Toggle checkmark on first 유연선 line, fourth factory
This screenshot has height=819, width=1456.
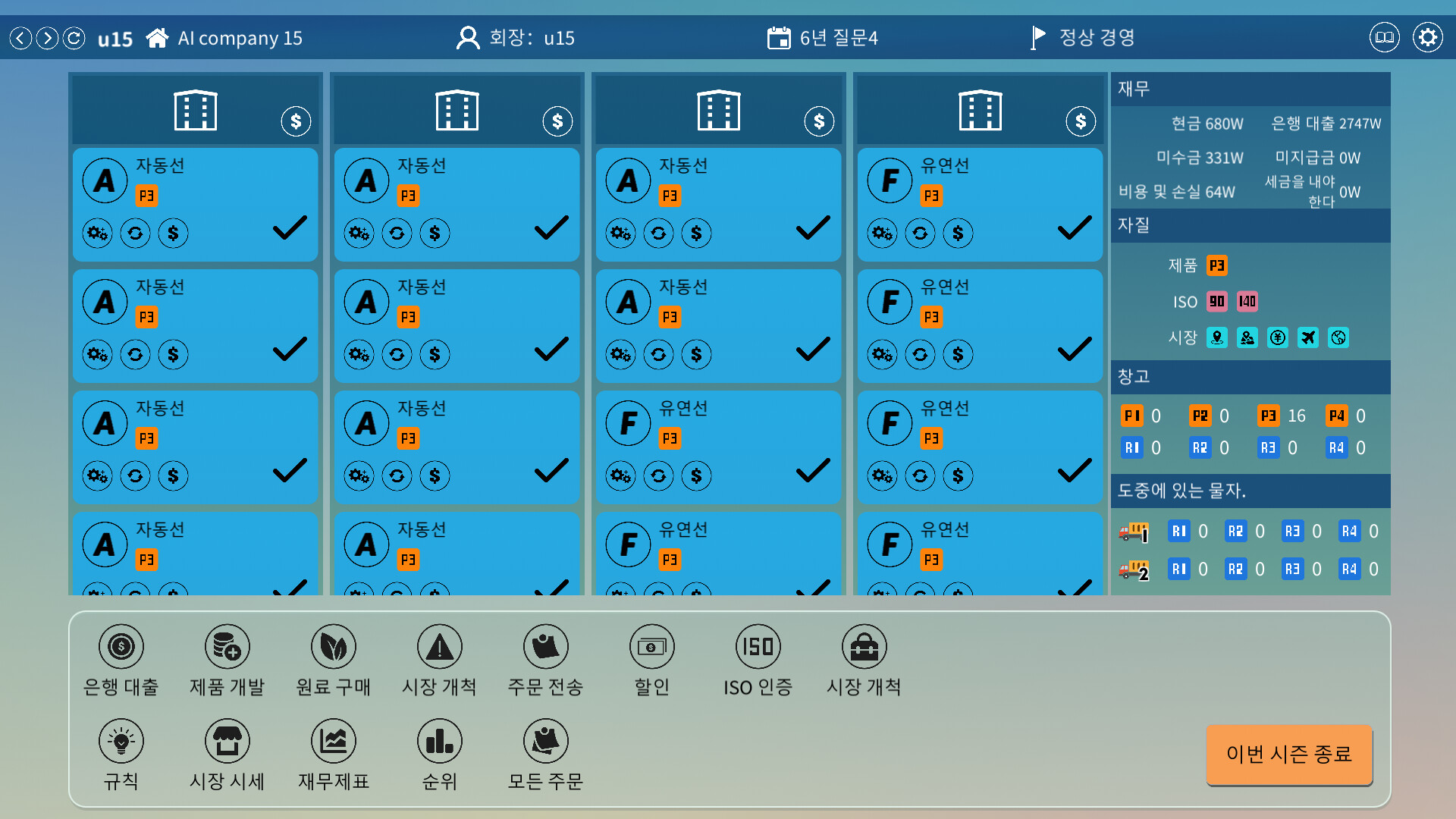(x=1075, y=227)
